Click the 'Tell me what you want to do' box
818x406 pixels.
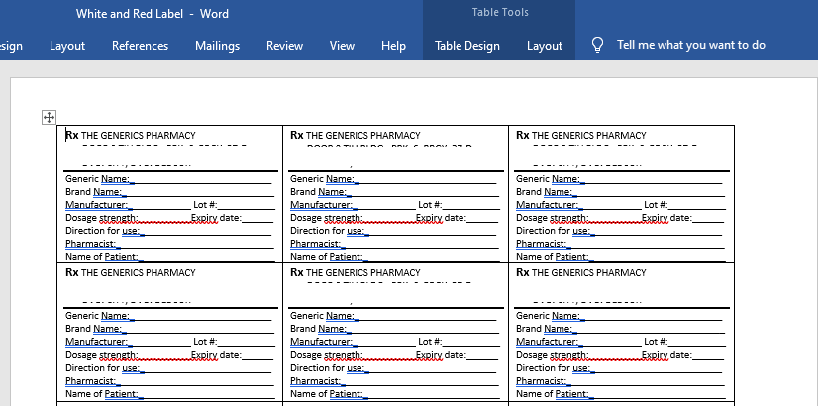point(691,45)
